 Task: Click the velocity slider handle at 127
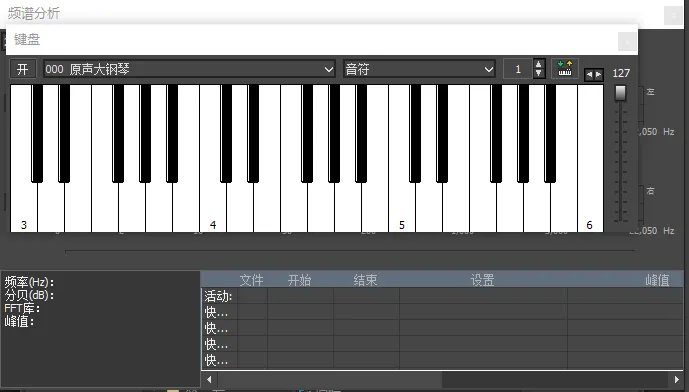pos(620,93)
